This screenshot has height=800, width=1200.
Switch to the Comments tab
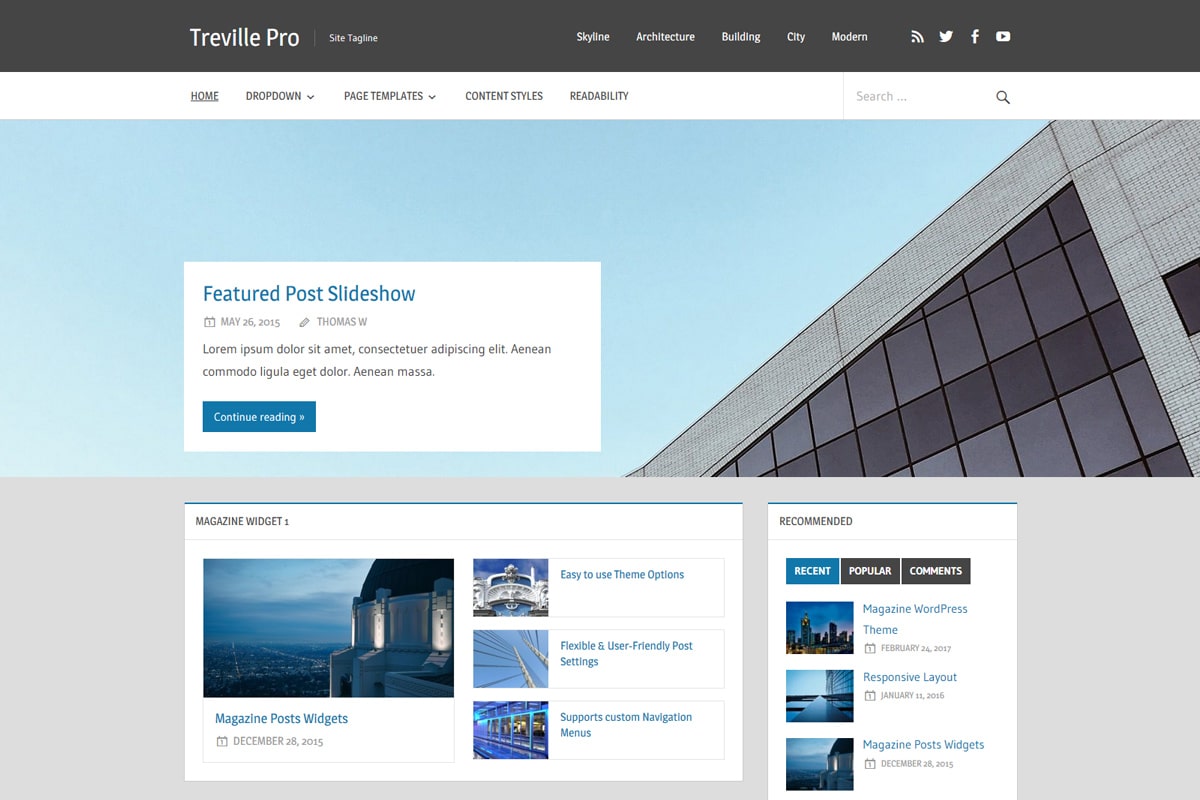tap(936, 571)
